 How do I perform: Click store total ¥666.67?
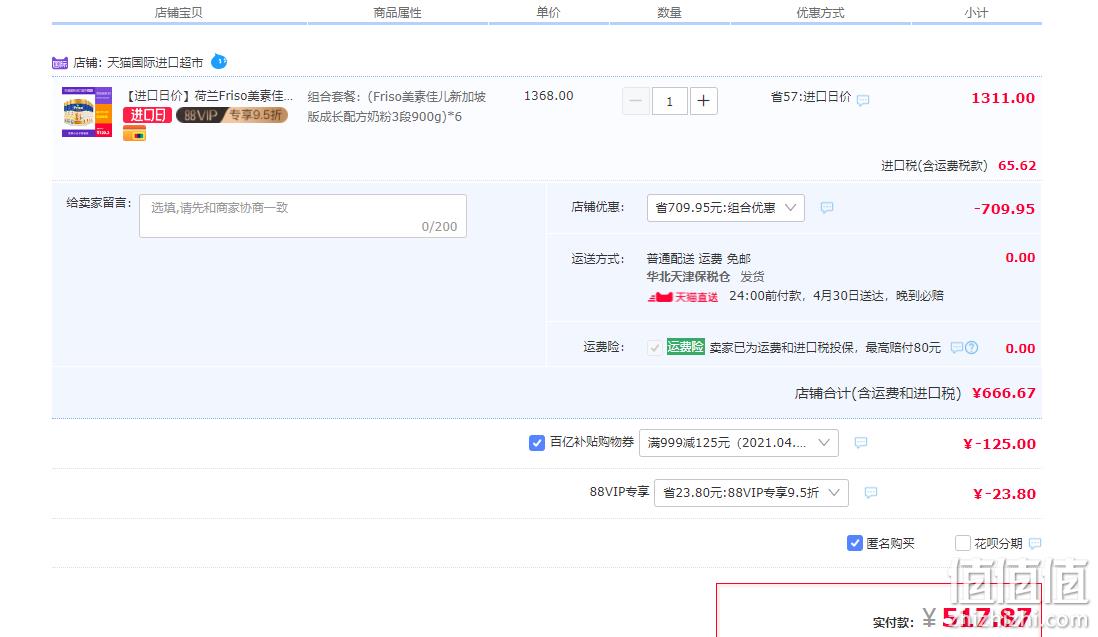(1003, 393)
